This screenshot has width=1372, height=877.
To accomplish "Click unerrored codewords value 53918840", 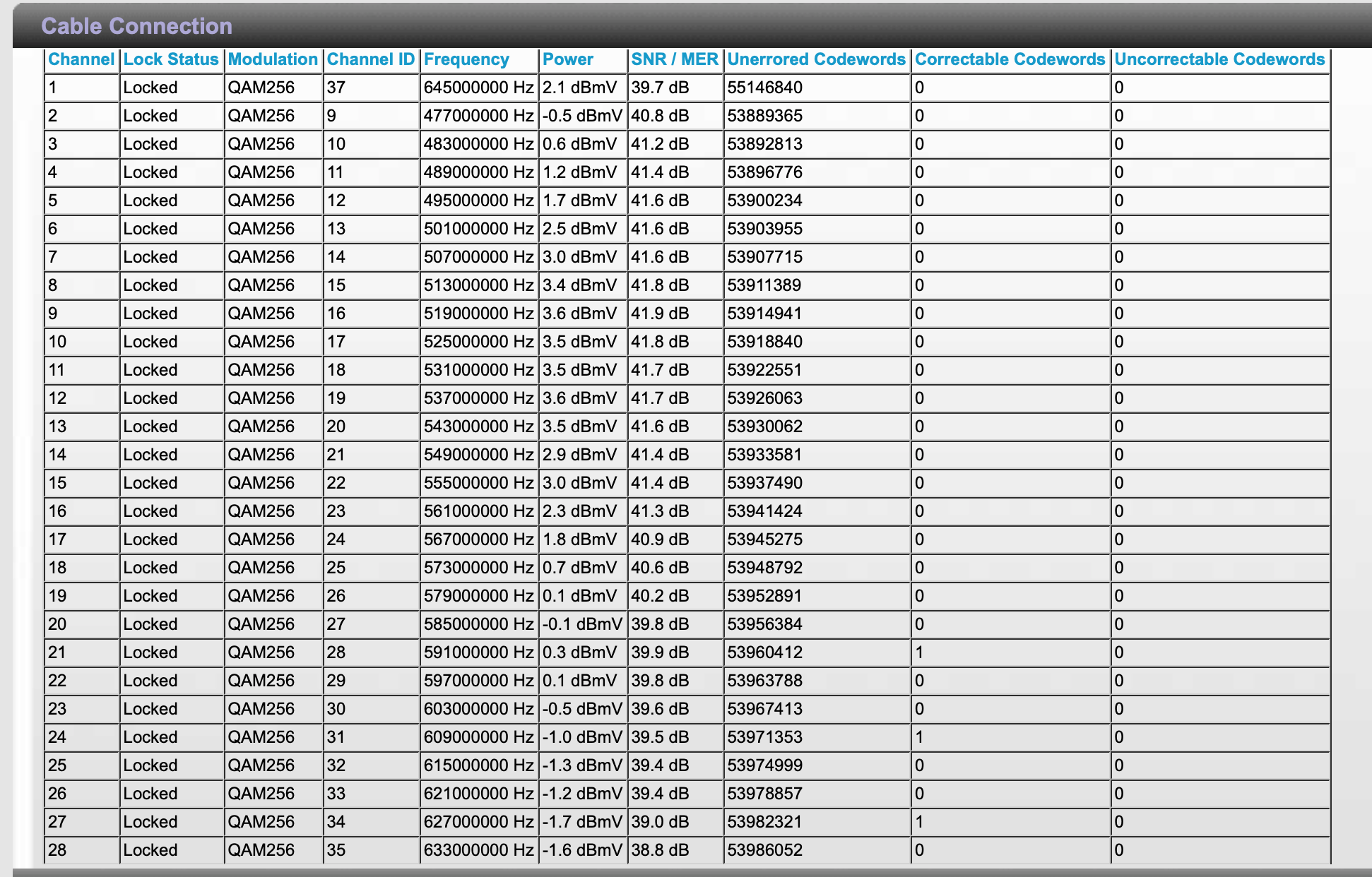I will (x=765, y=342).
